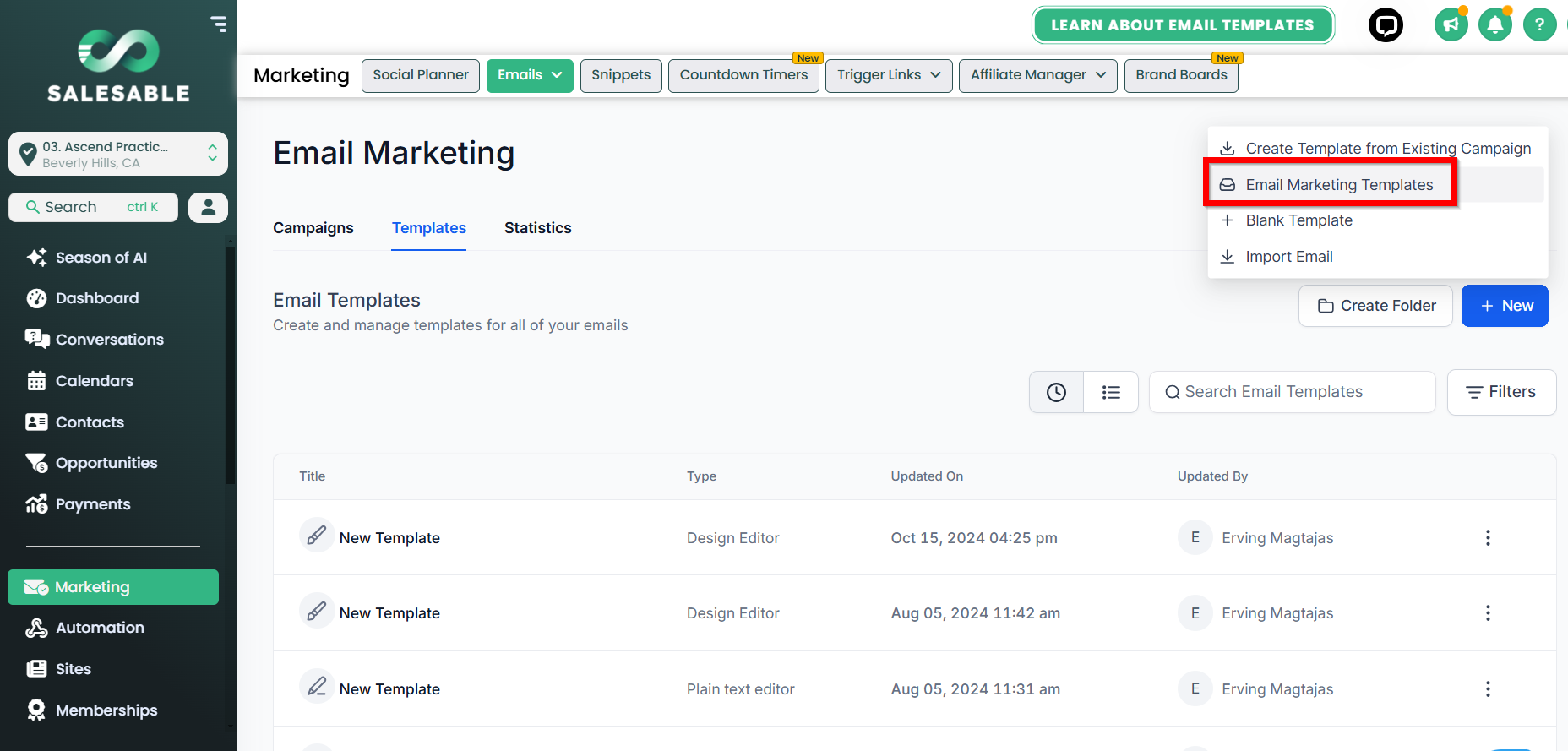Screen dimensions: 1568x751
Task: Expand the Trigger Links dropdown
Action: tap(889, 75)
